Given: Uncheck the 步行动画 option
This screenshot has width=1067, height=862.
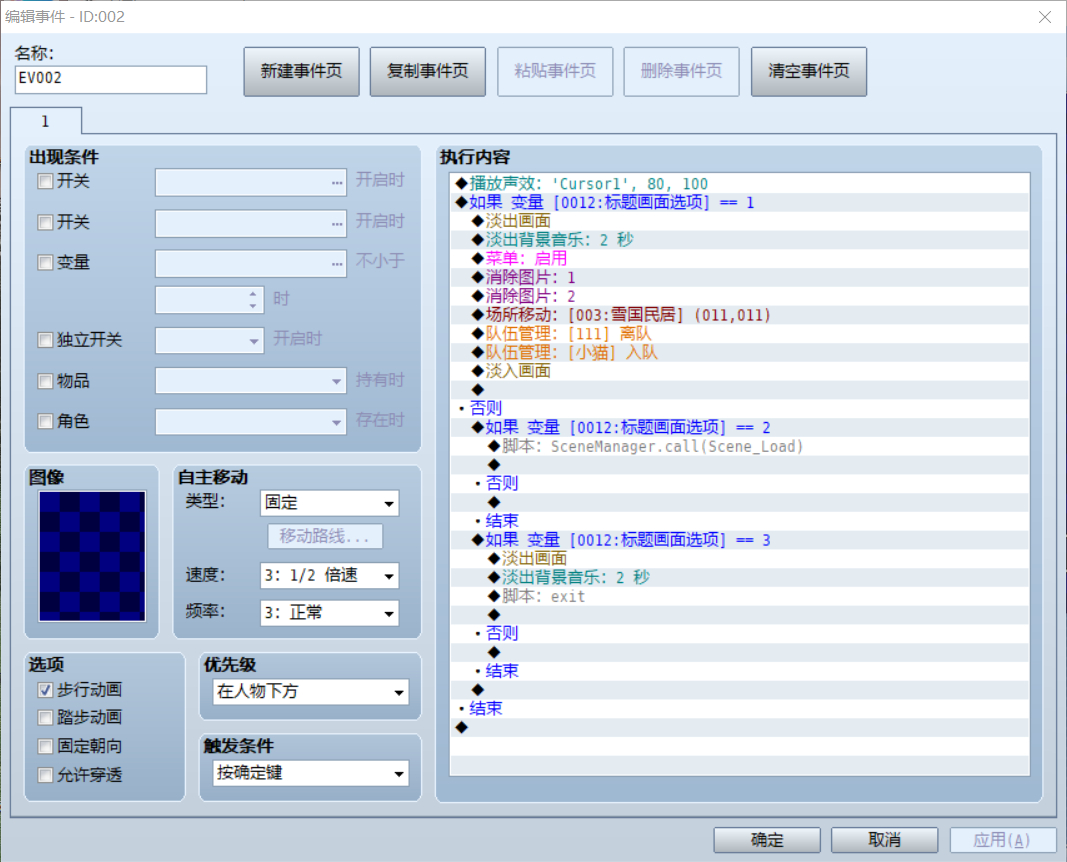Looking at the screenshot, I should (x=46, y=690).
